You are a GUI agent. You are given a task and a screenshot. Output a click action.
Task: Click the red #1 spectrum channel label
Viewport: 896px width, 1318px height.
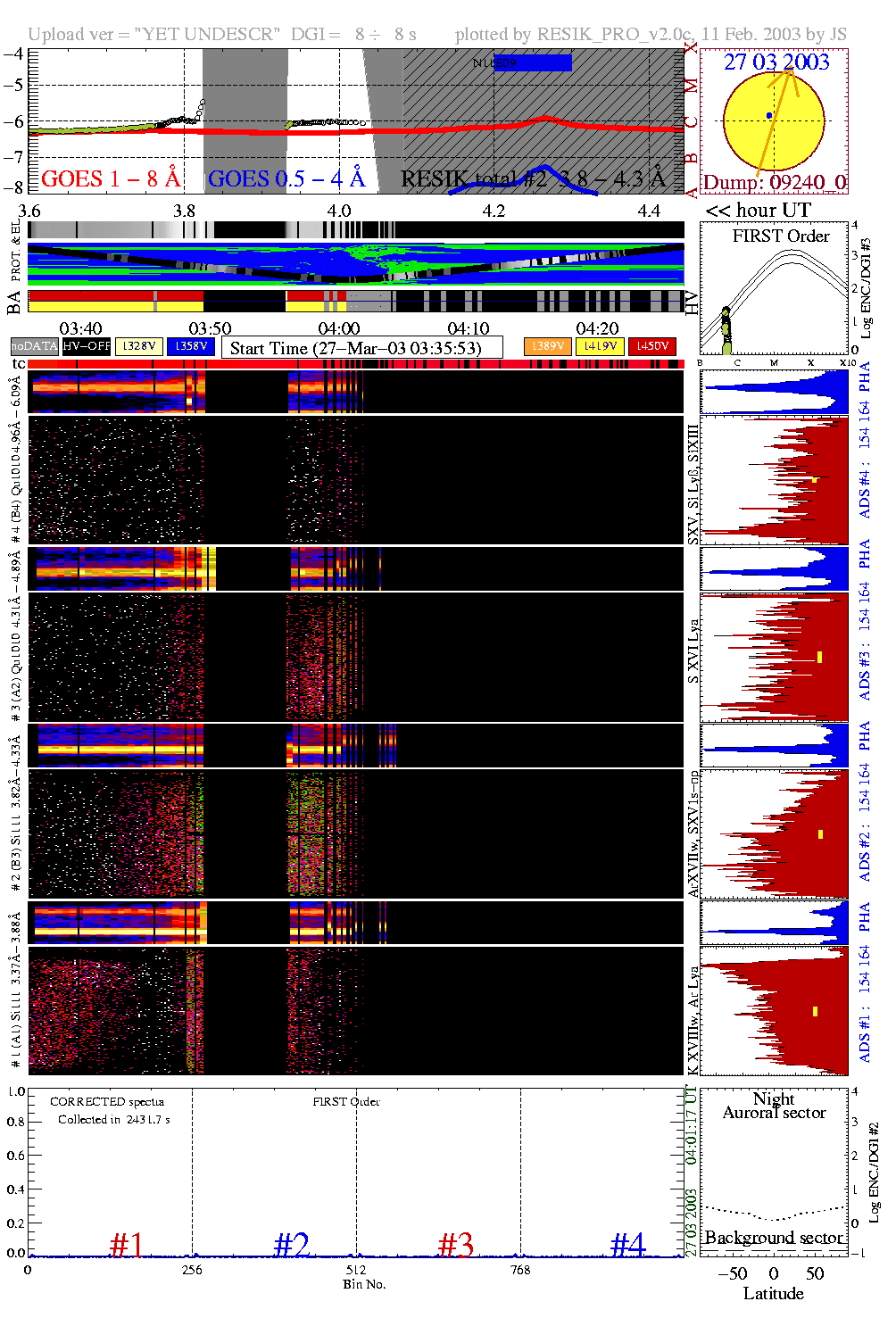coord(127,1244)
